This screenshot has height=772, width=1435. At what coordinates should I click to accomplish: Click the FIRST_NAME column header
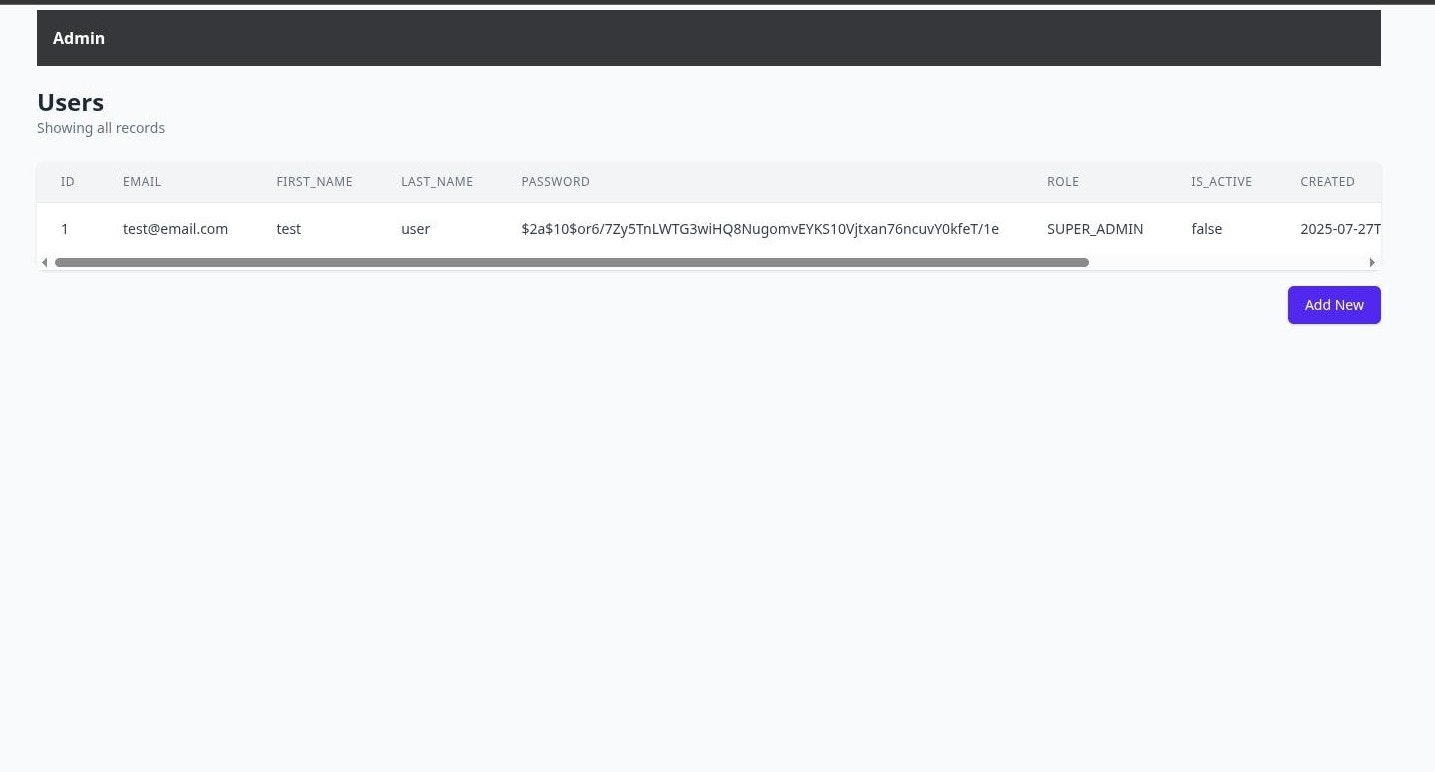click(x=315, y=182)
